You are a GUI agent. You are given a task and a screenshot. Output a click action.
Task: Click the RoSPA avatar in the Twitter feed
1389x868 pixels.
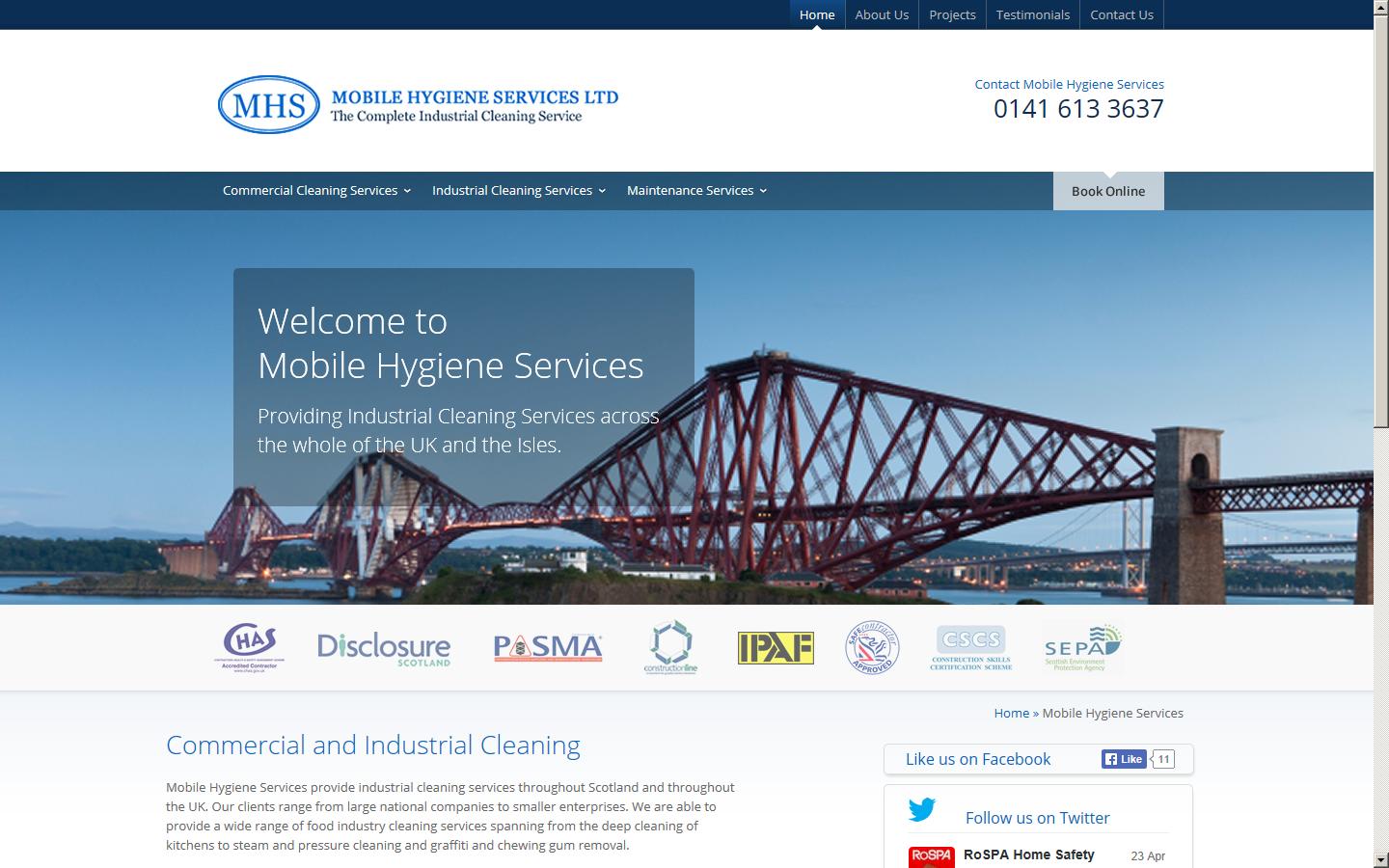tap(931, 857)
